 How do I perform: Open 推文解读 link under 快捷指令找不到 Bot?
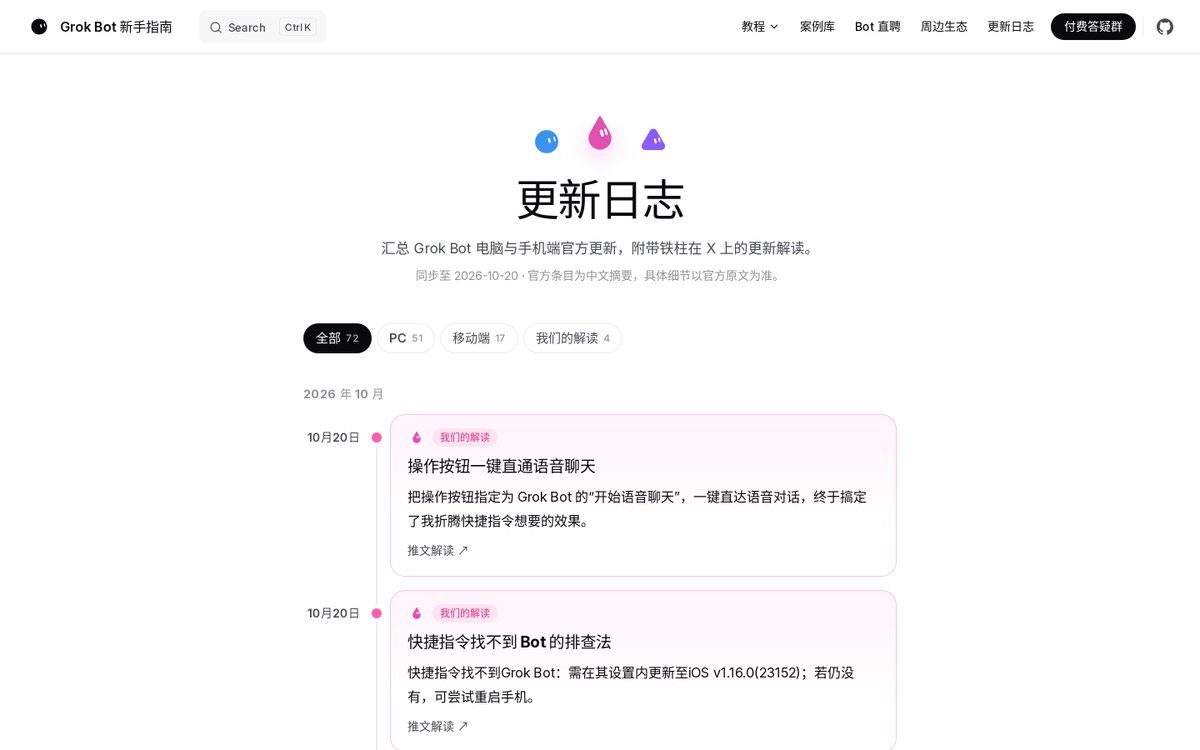[438, 726]
